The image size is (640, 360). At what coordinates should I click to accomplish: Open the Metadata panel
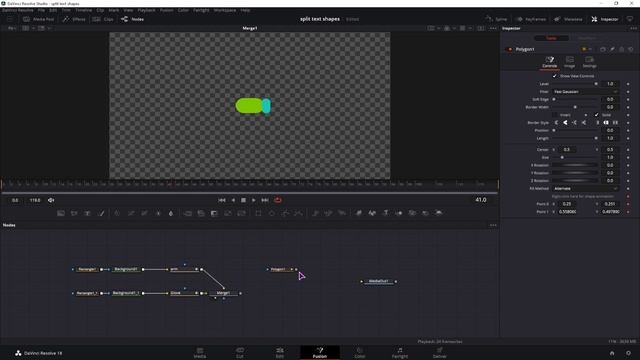568,19
